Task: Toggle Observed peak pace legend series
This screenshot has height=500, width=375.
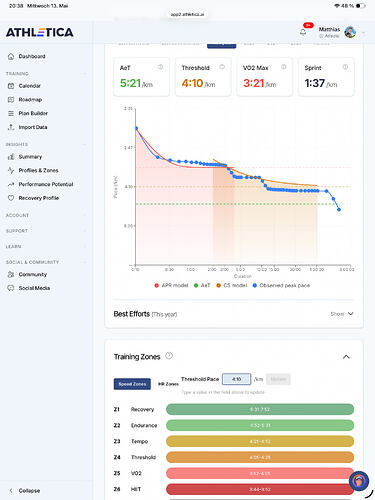Action: (x=281, y=285)
